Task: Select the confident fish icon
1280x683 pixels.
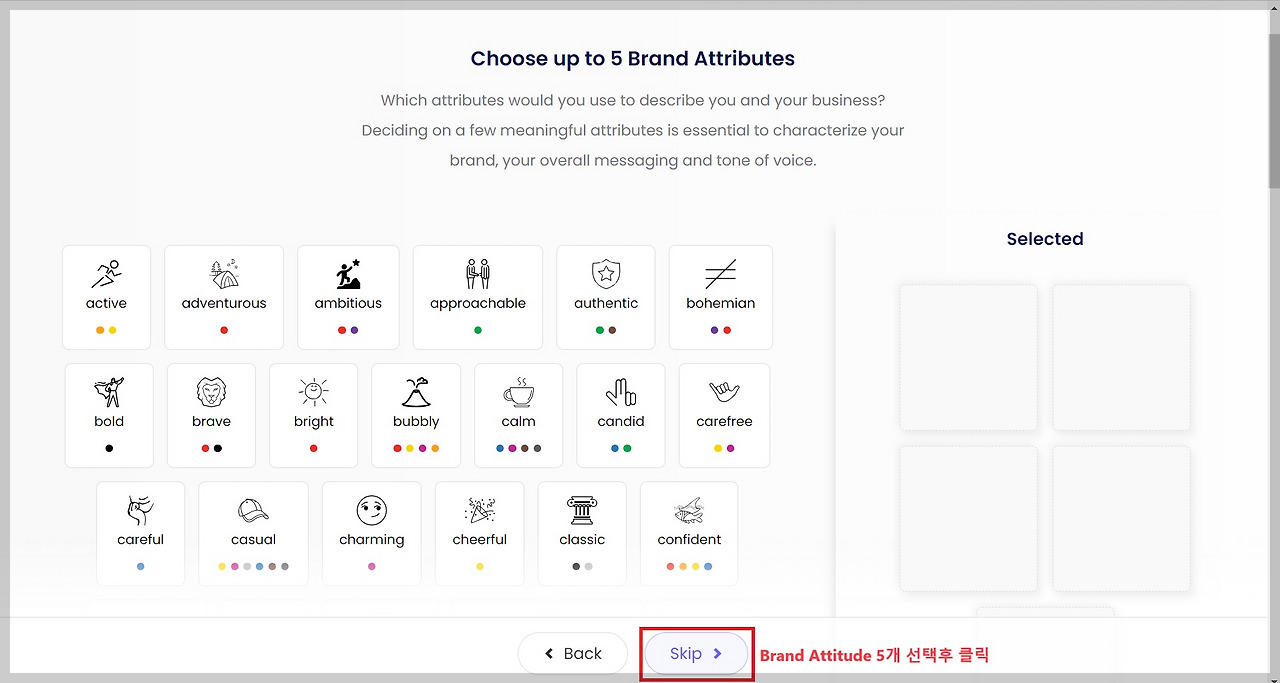Action: (x=689, y=510)
